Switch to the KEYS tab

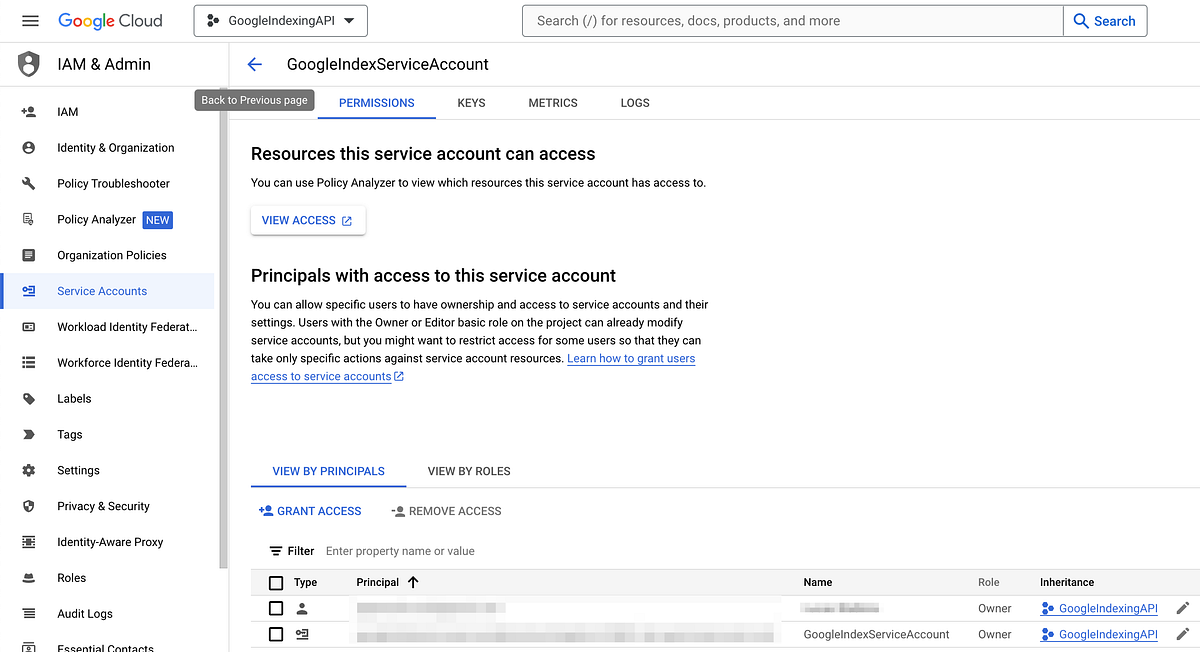pyautogui.click(x=471, y=103)
